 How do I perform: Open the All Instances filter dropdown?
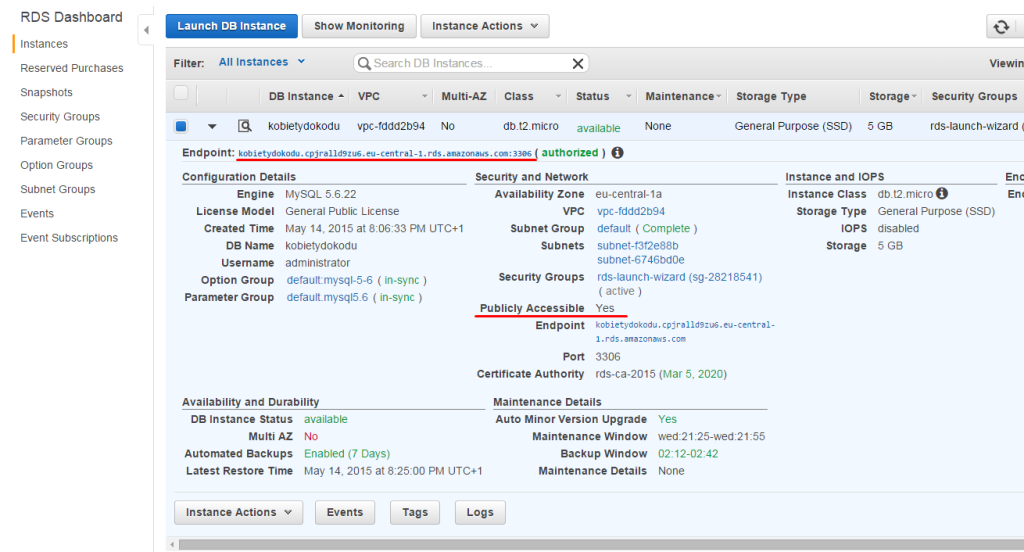point(261,62)
